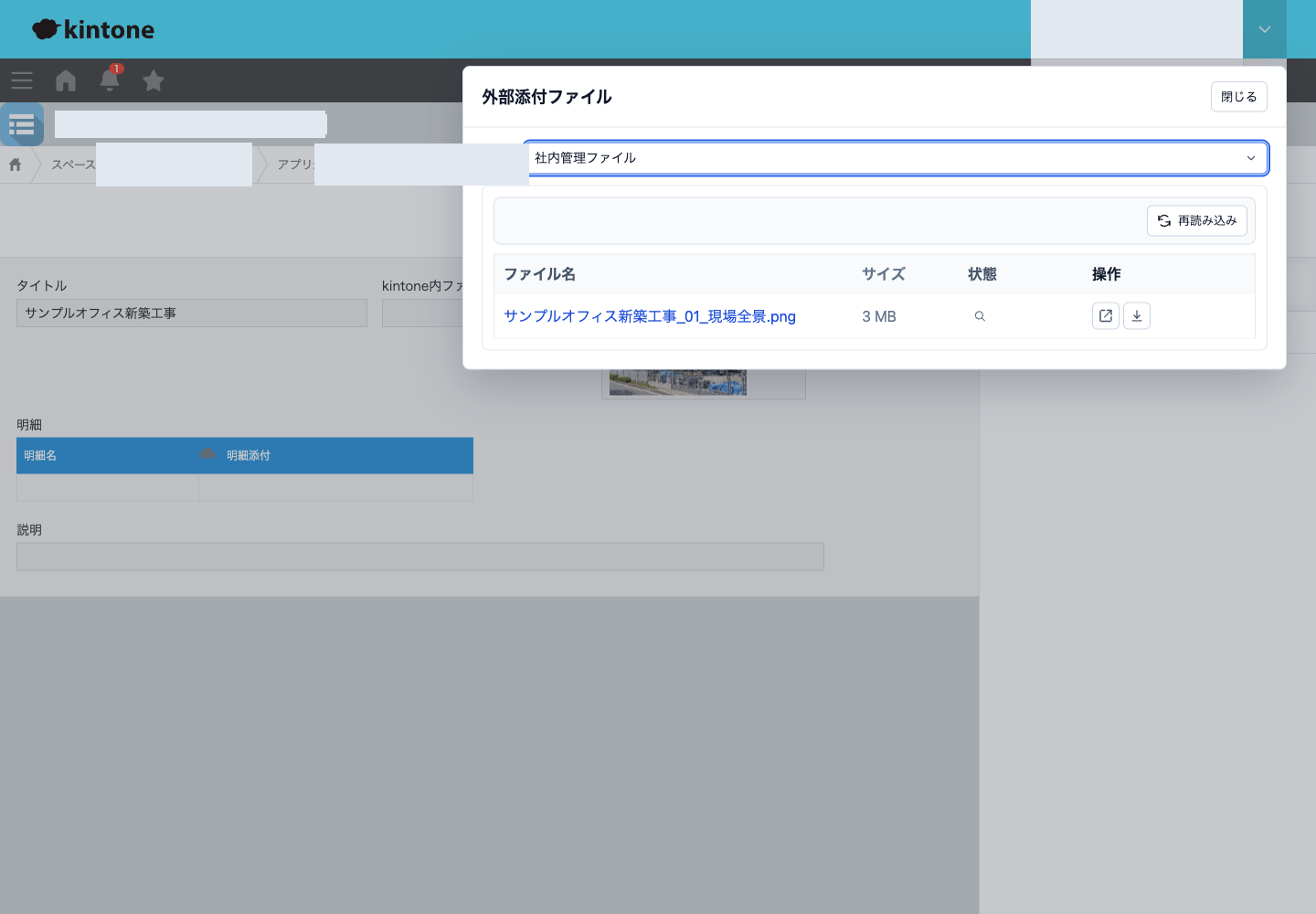Expand the 社内管理ファイル dropdown

[896, 158]
